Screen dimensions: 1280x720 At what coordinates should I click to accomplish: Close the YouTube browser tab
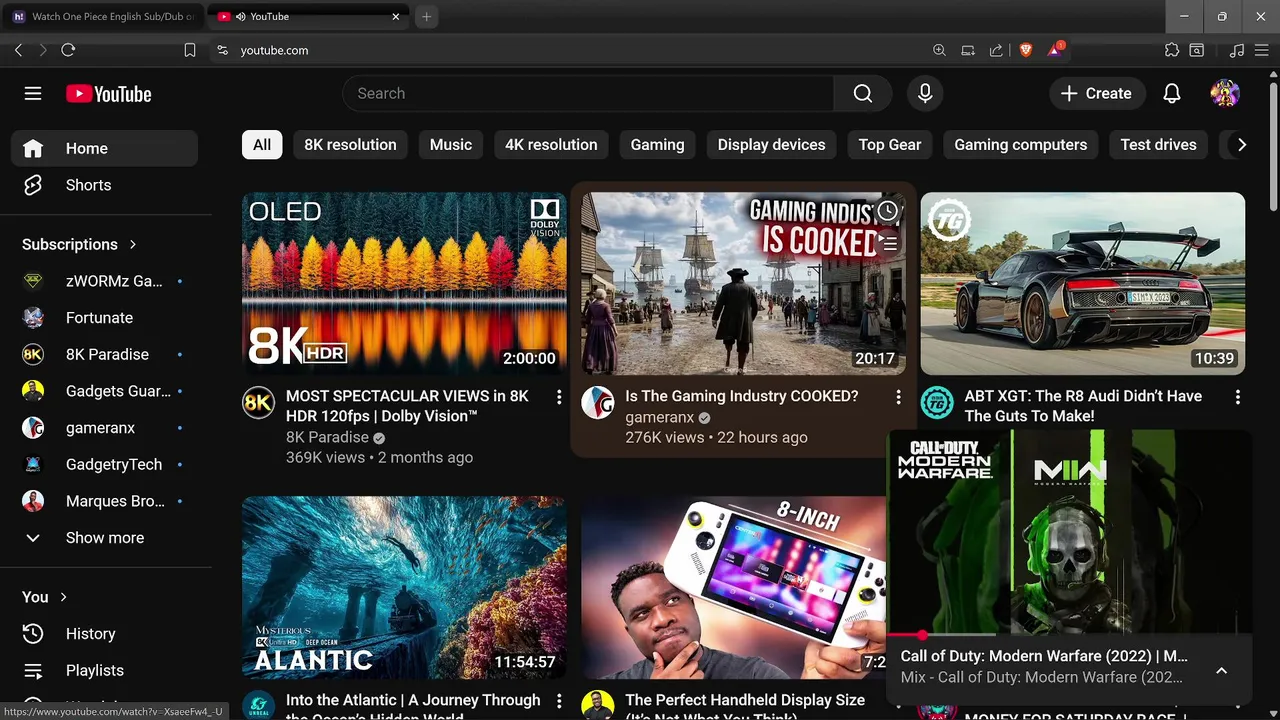tap(396, 17)
